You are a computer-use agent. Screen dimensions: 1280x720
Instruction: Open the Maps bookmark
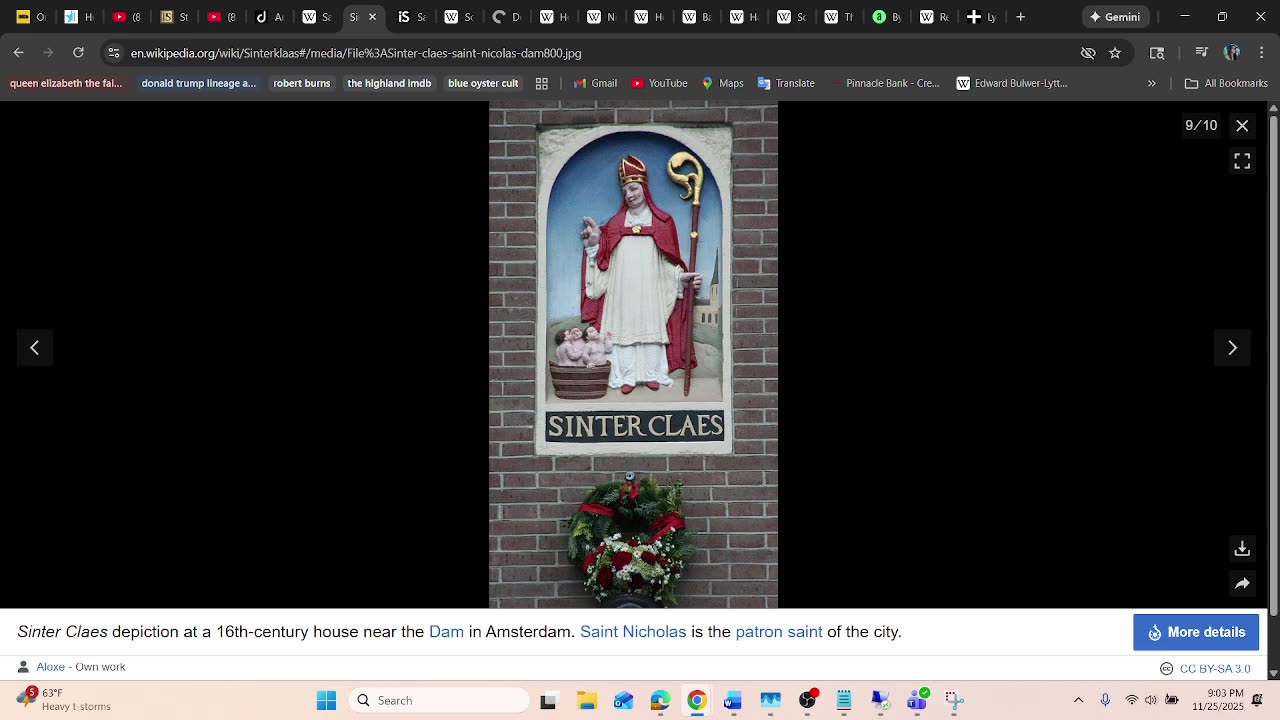click(x=723, y=83)
